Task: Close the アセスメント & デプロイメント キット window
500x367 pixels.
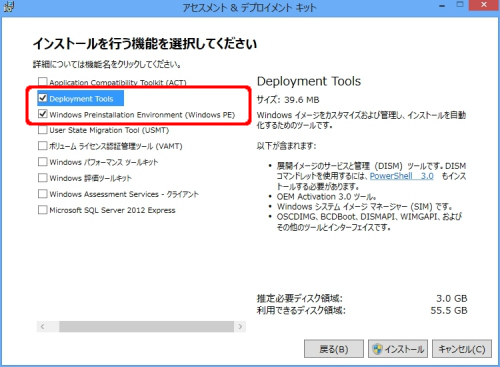Action: [484, 5]
